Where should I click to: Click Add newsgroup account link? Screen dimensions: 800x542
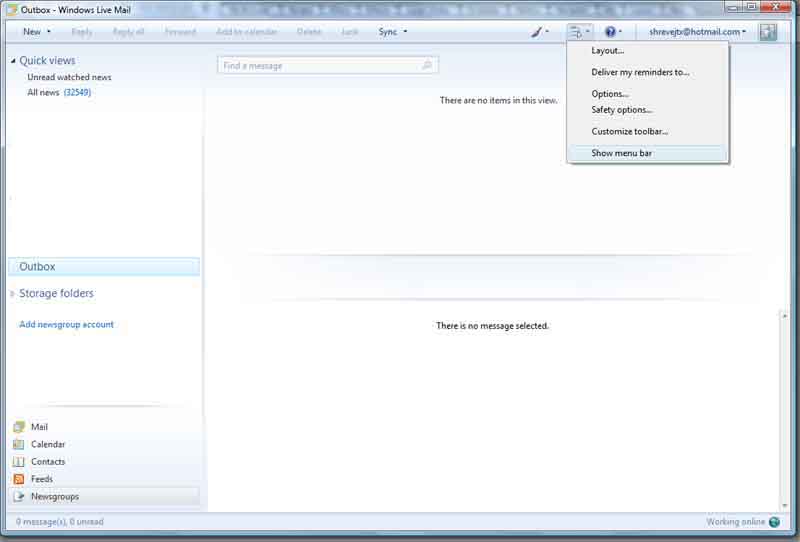click(x=66, y=325)
